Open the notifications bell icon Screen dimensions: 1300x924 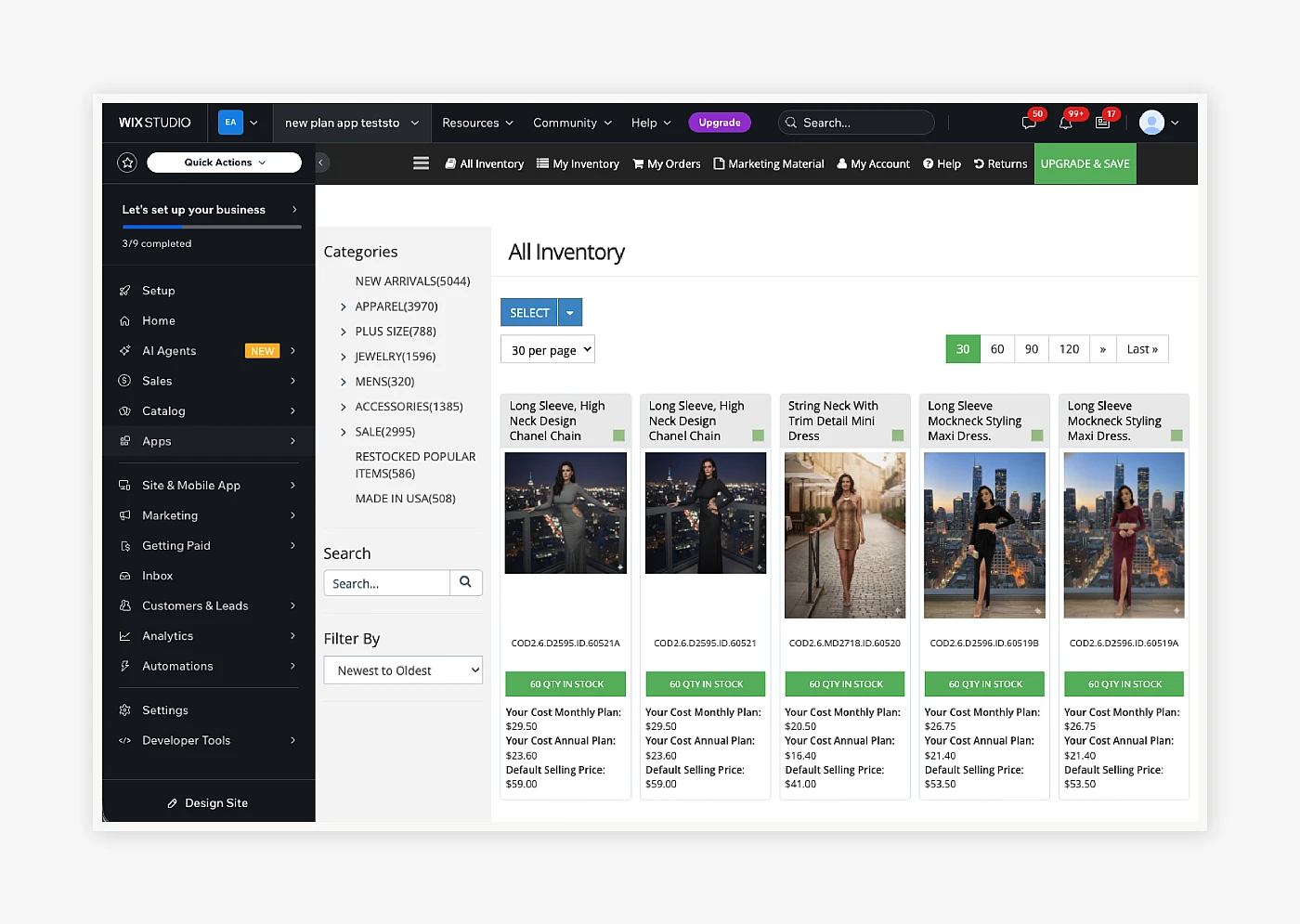point(1066,123)
